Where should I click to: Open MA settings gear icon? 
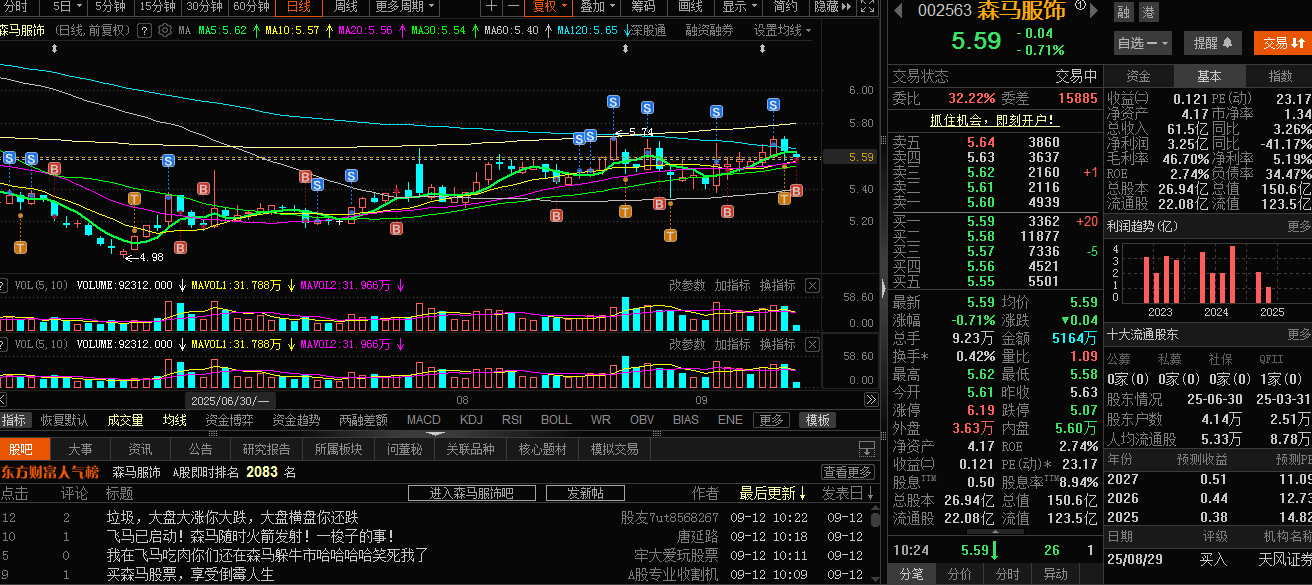pyautogui.click(x=164, y=31)
